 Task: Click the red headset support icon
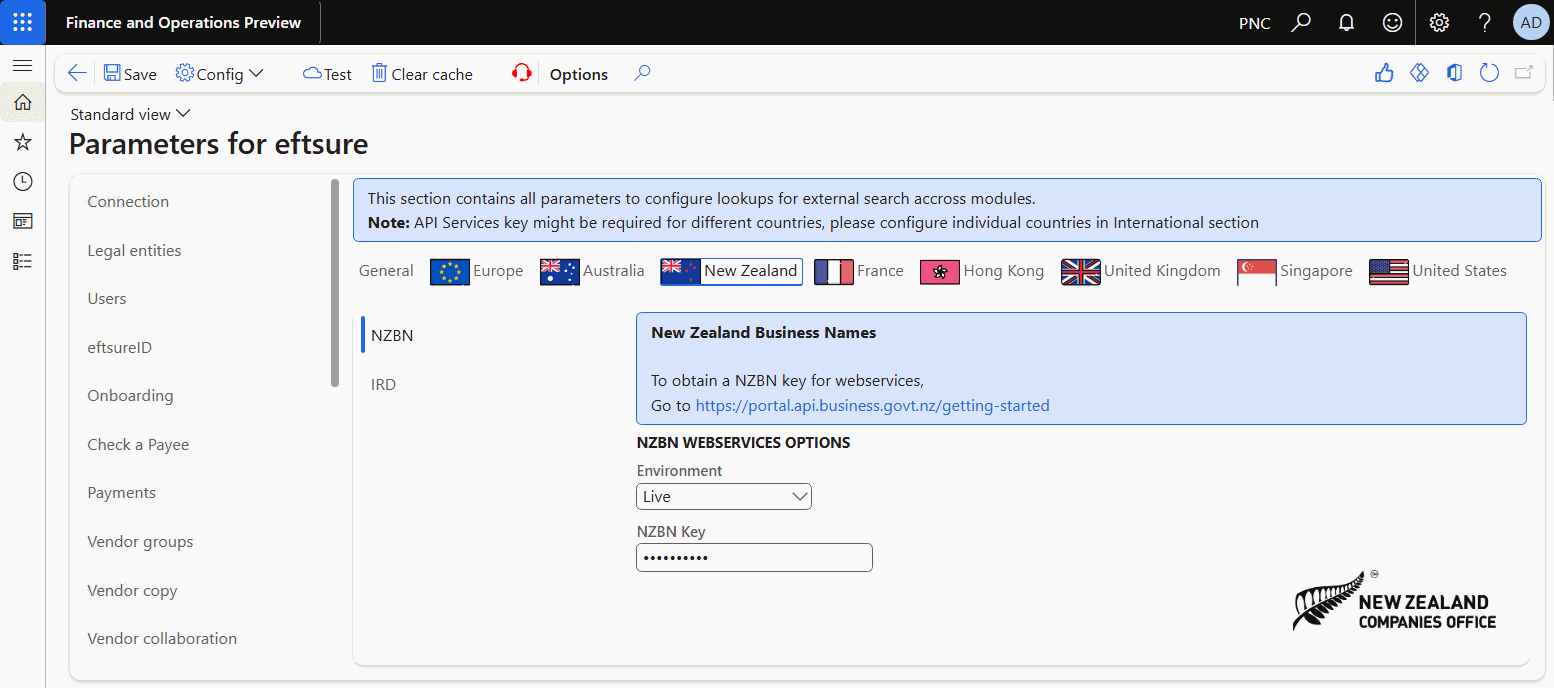521,73
